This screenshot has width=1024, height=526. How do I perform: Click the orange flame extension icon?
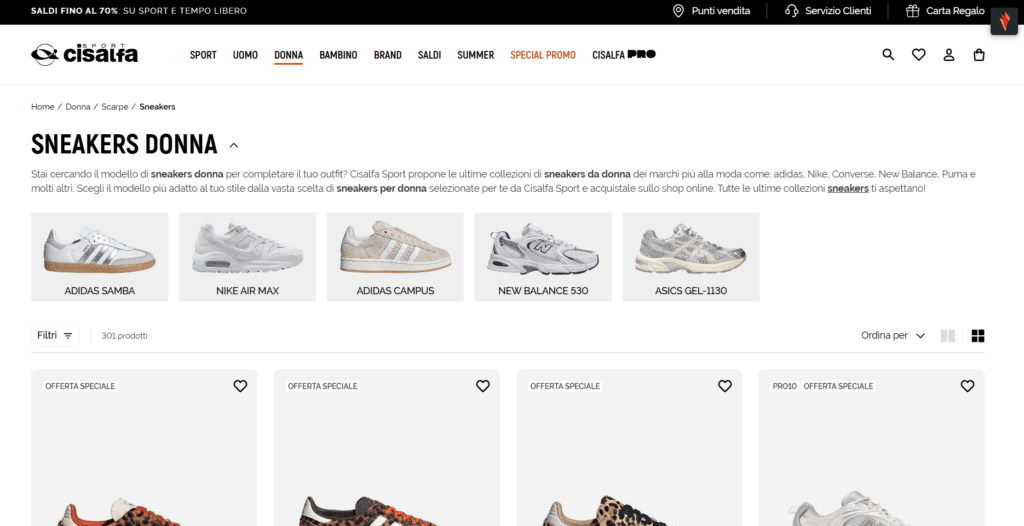1004,22
